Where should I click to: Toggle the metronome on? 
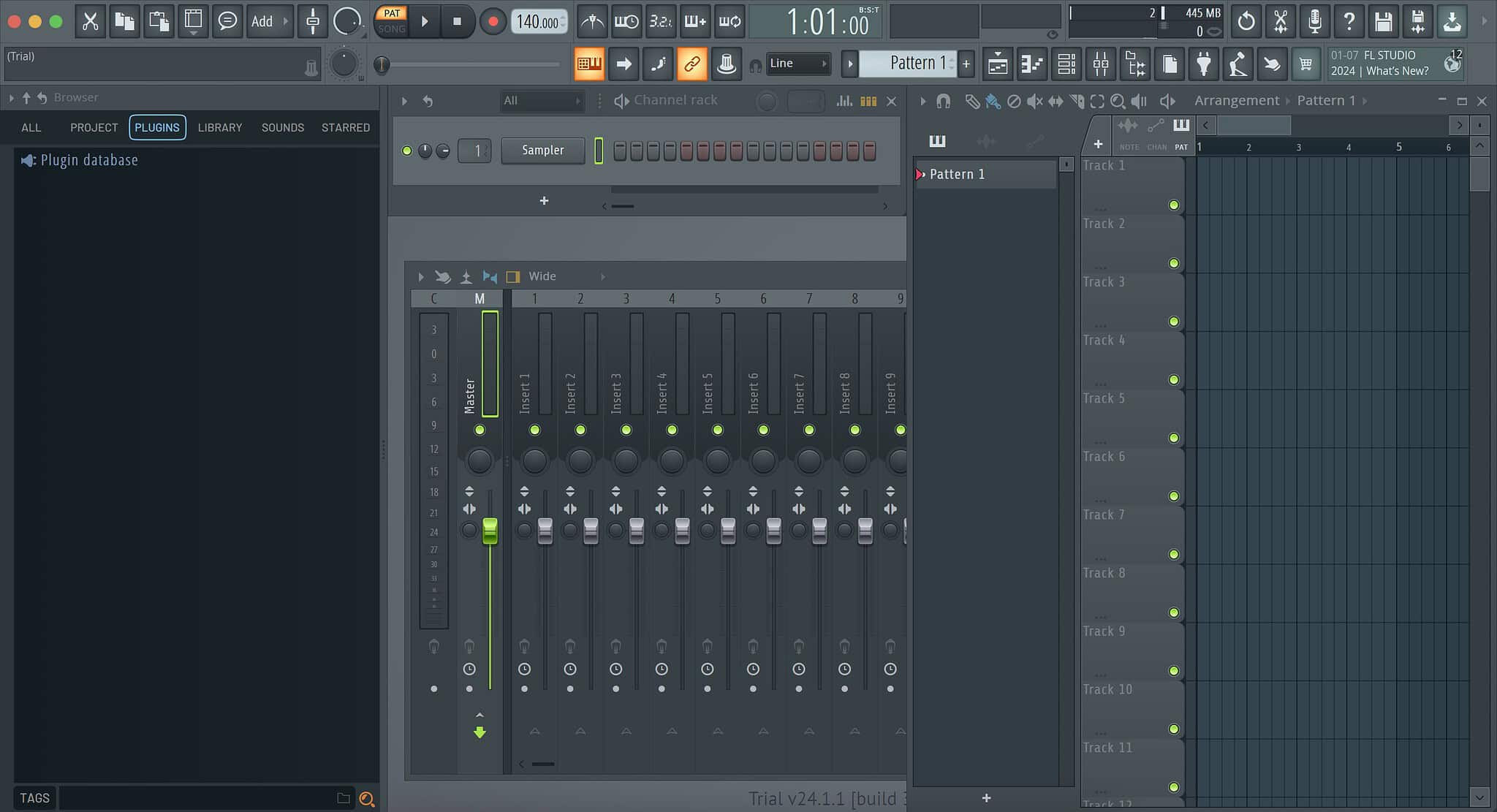tap(592, 21)
